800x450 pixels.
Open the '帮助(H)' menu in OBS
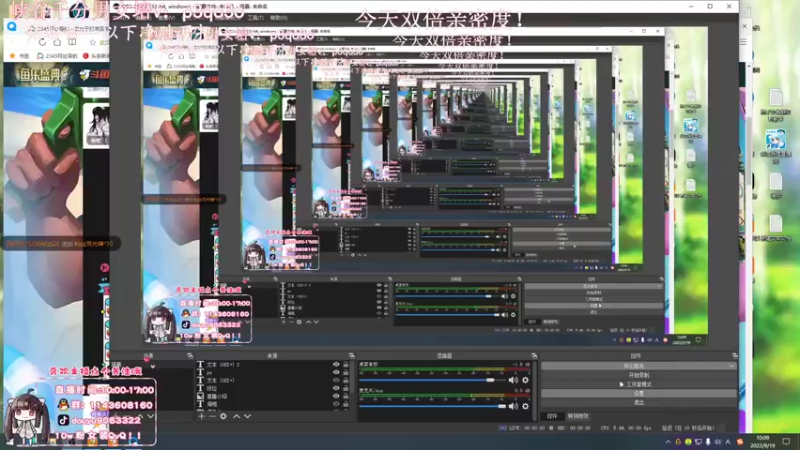click(x=279, y=17)
